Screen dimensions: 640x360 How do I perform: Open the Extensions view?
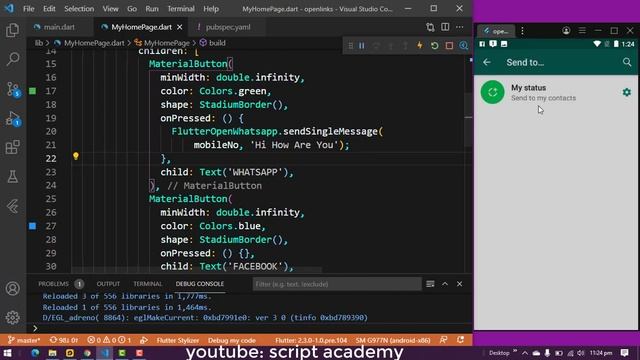(13, 147)
